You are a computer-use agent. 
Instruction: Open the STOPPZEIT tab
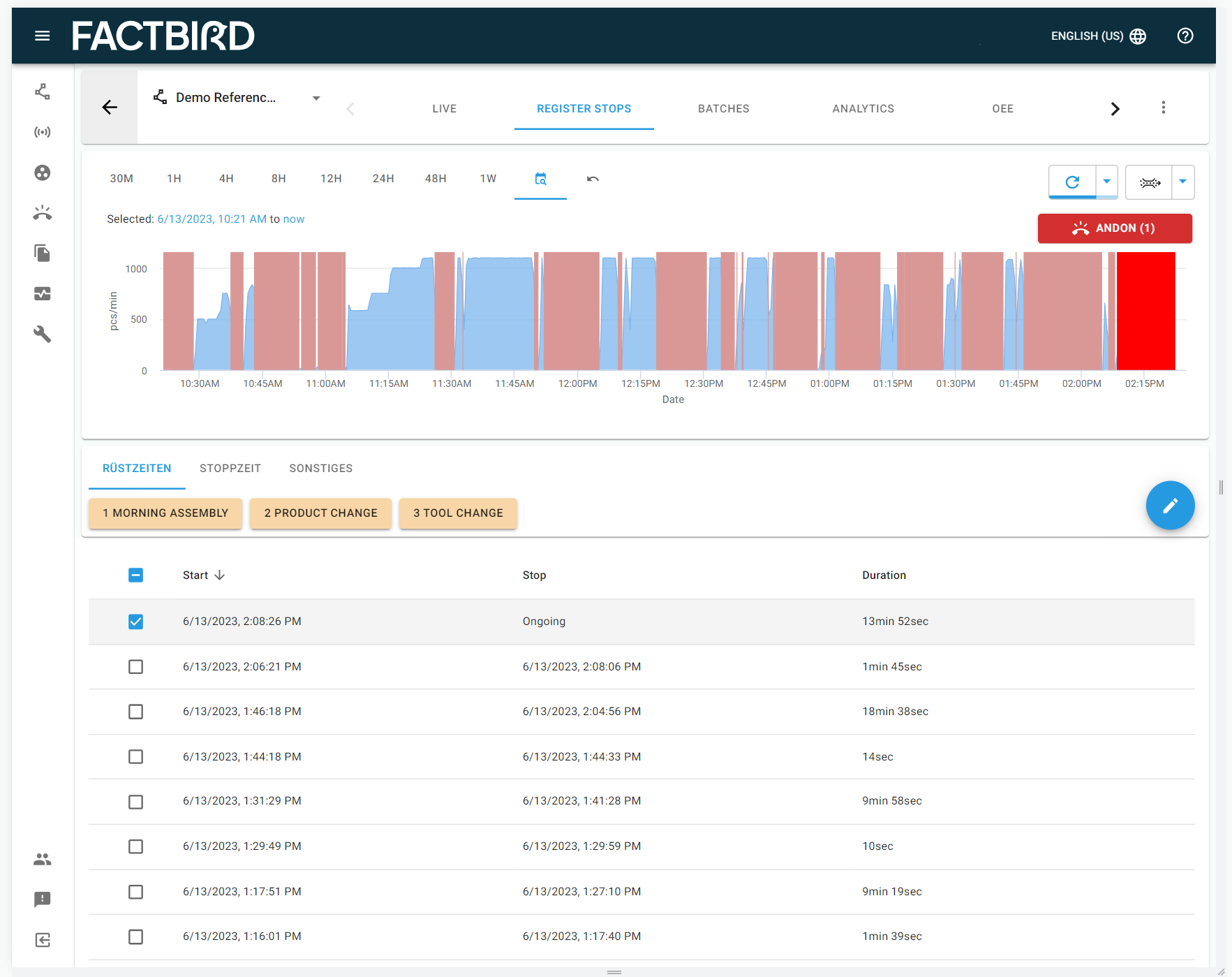(x=230, y=468)
